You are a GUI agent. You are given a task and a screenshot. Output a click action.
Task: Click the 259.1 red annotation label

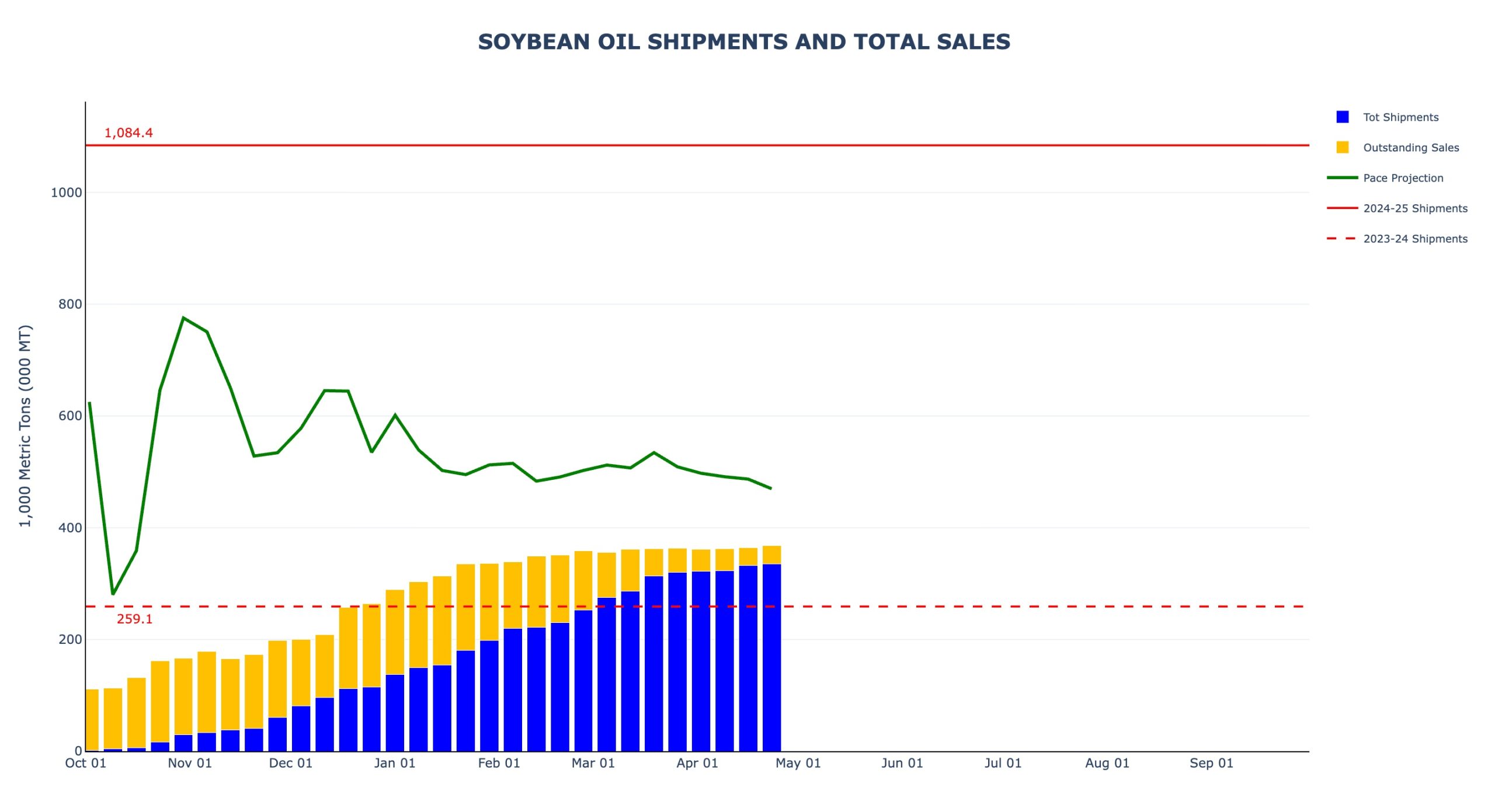click(134, 619)
